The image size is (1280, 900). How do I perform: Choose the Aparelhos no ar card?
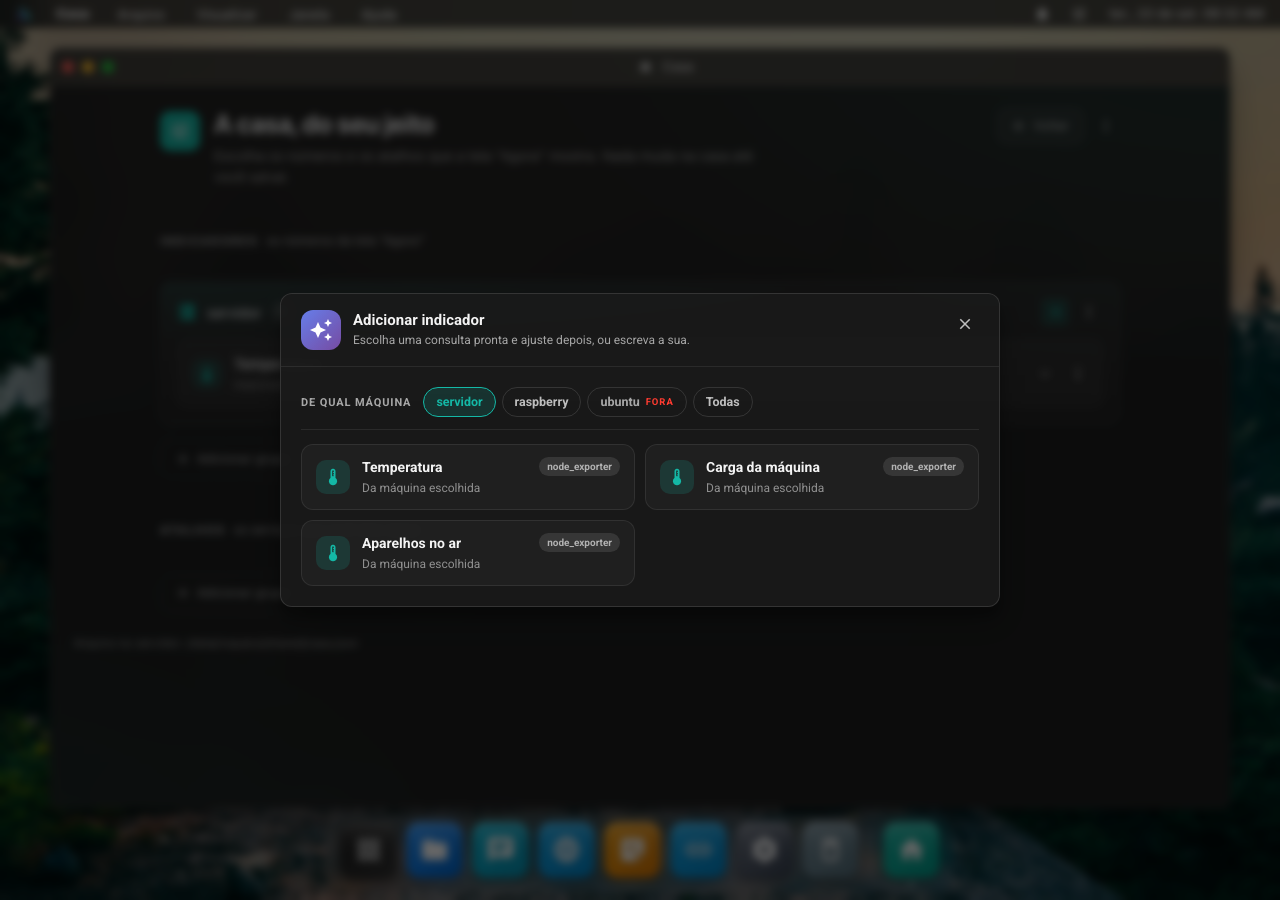[468, 553]
